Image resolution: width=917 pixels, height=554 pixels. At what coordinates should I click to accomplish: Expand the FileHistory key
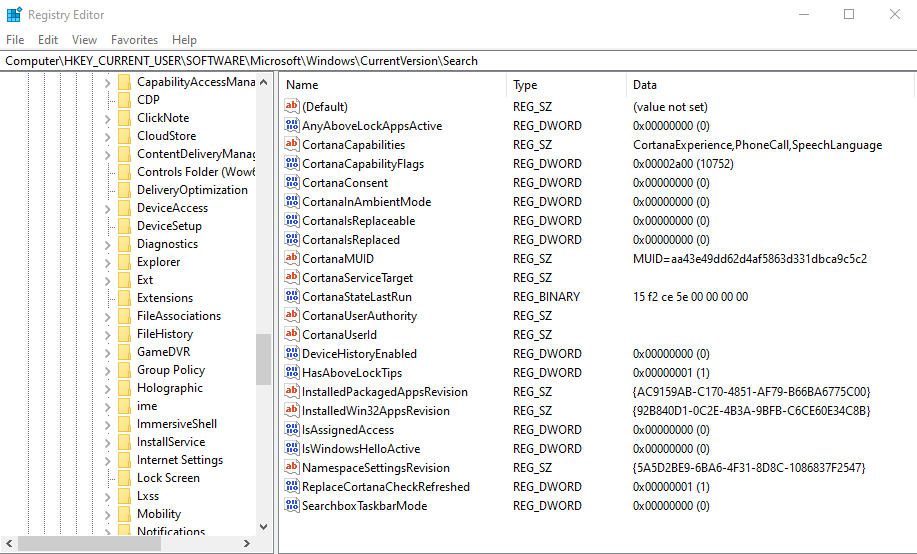point(108,335)
